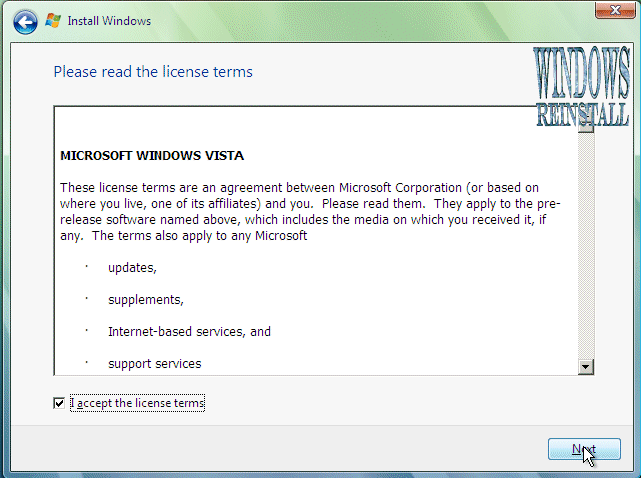641x478 pixels.
Task: Click the license scrollbar up arrow
Action: (586, 111)
